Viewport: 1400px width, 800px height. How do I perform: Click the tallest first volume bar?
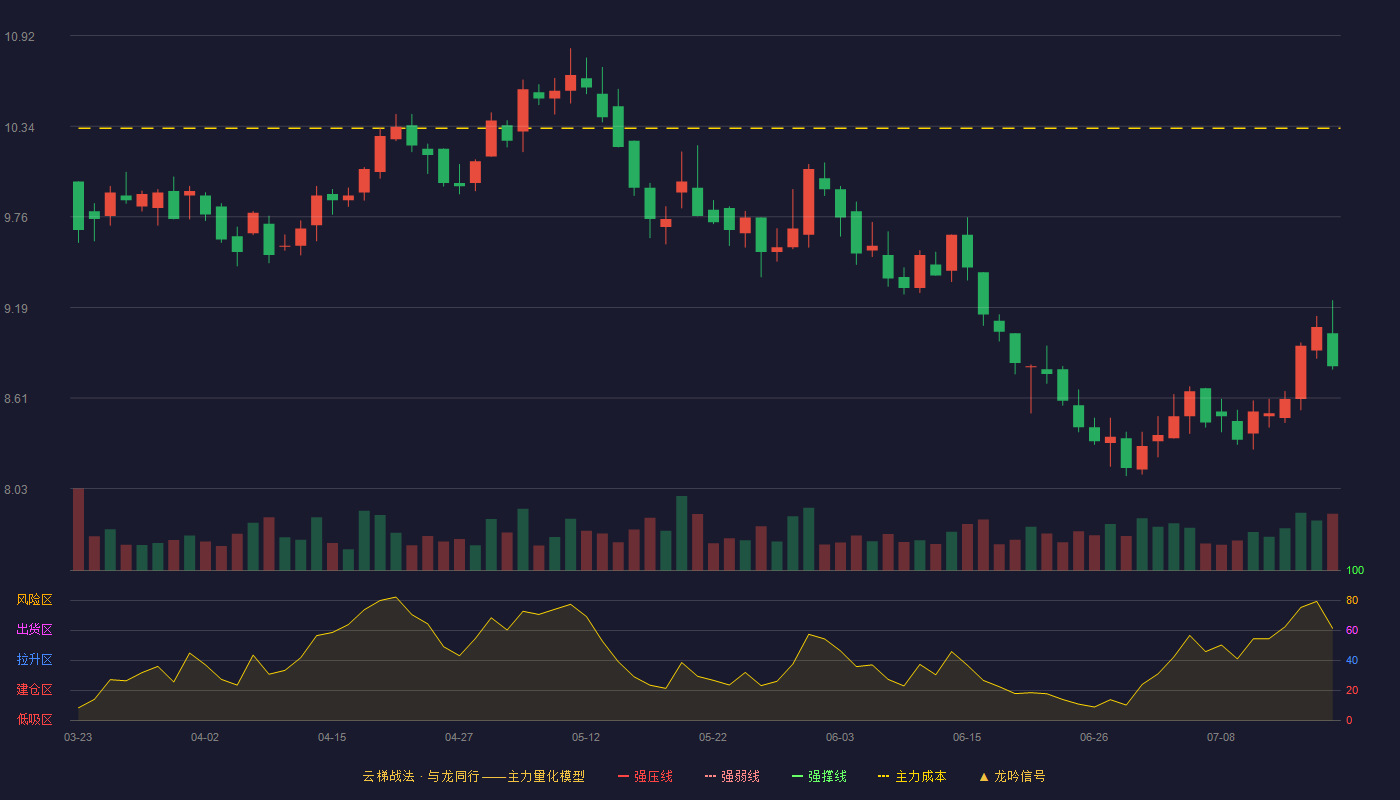coord(78,529)
